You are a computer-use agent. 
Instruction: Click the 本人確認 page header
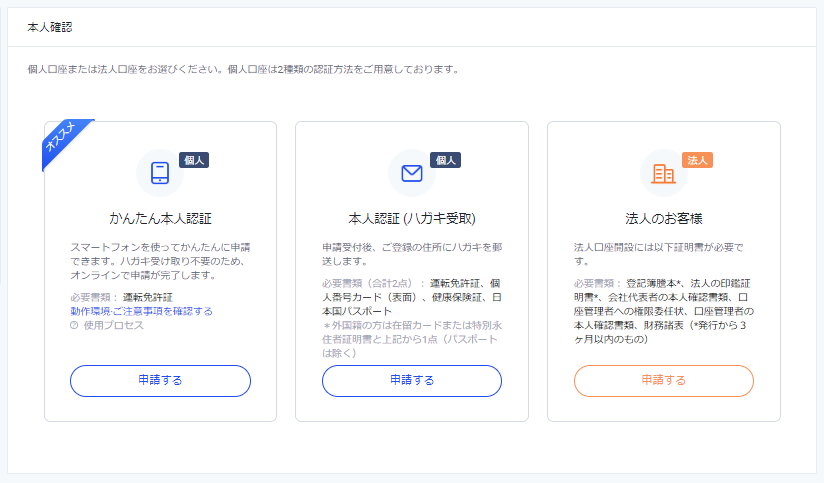(x=50, y=26)
